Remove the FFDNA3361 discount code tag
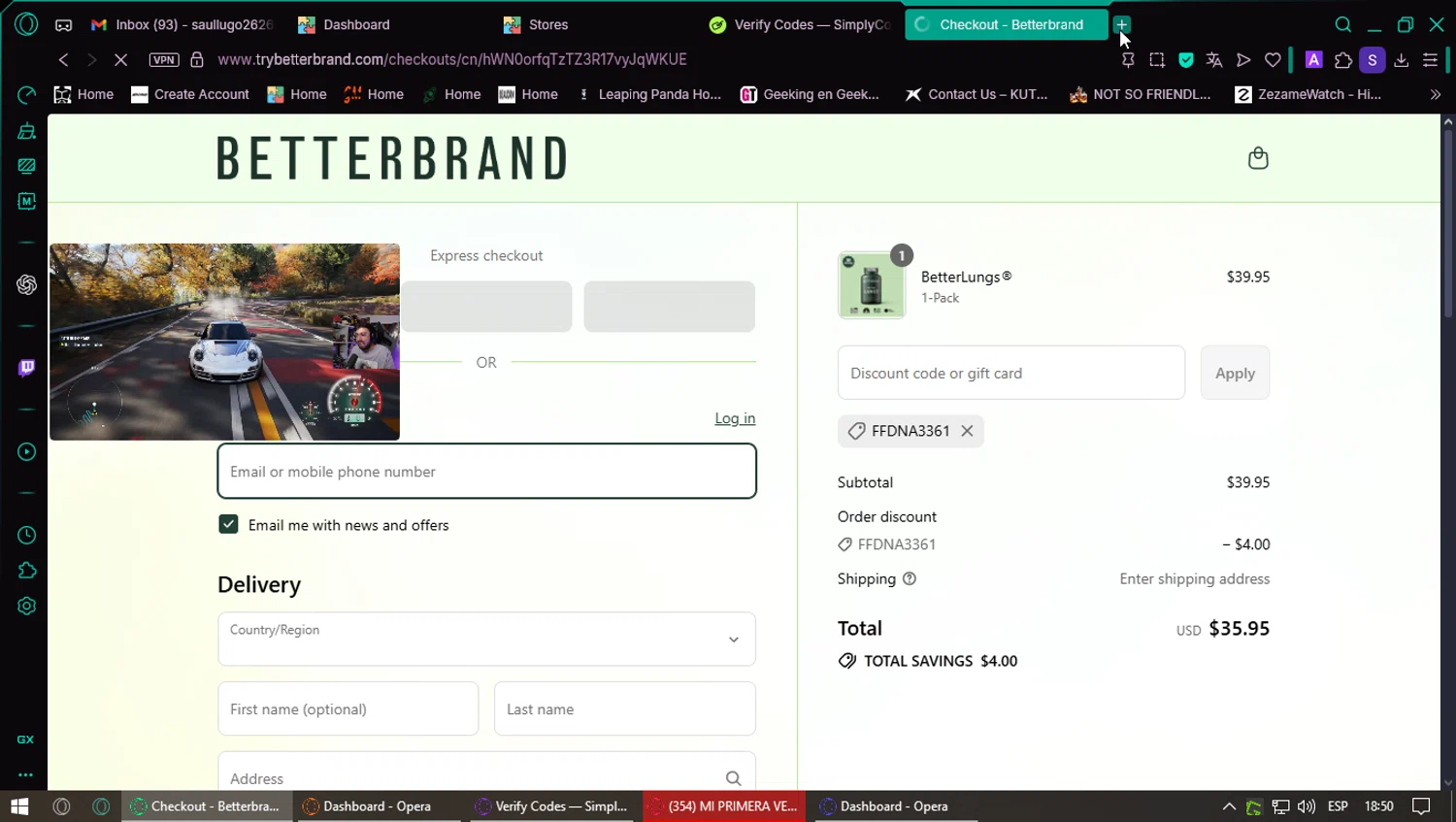 click(967, 431)
